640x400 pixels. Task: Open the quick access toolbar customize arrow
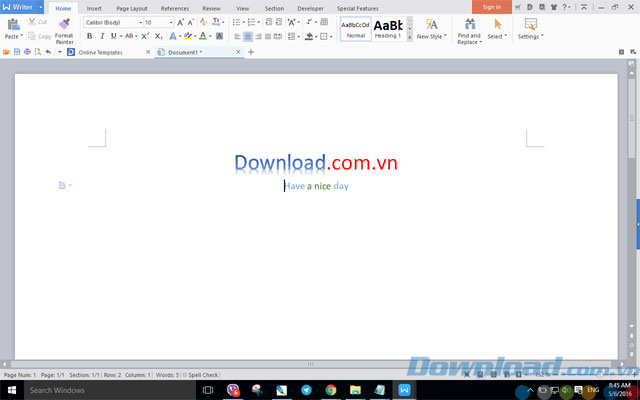point(59,52)
